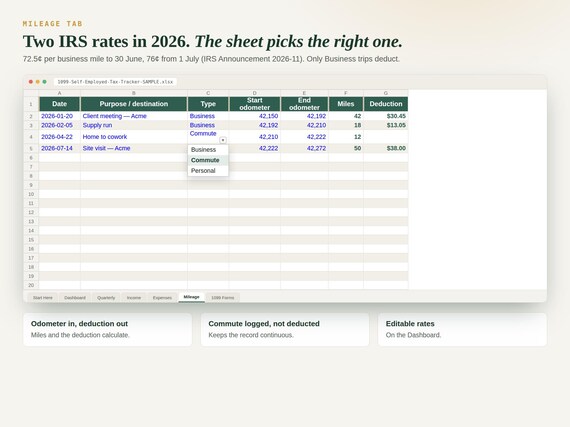Select row number 20 header

(31, 285)
